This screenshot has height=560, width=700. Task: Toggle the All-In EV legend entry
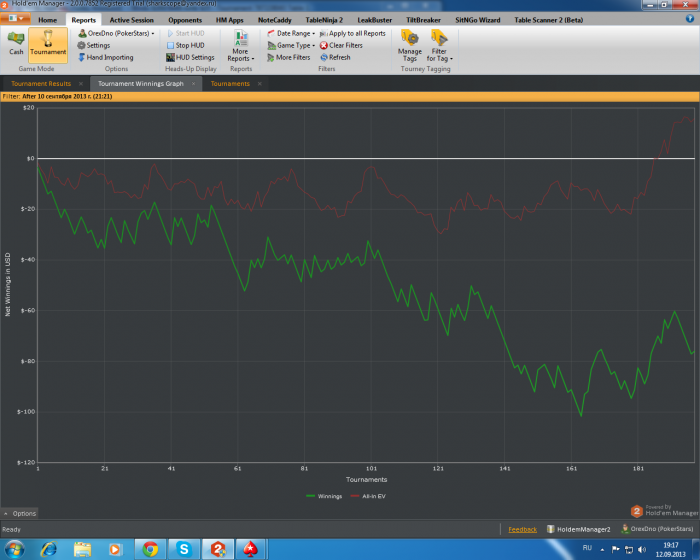[368, 496]
